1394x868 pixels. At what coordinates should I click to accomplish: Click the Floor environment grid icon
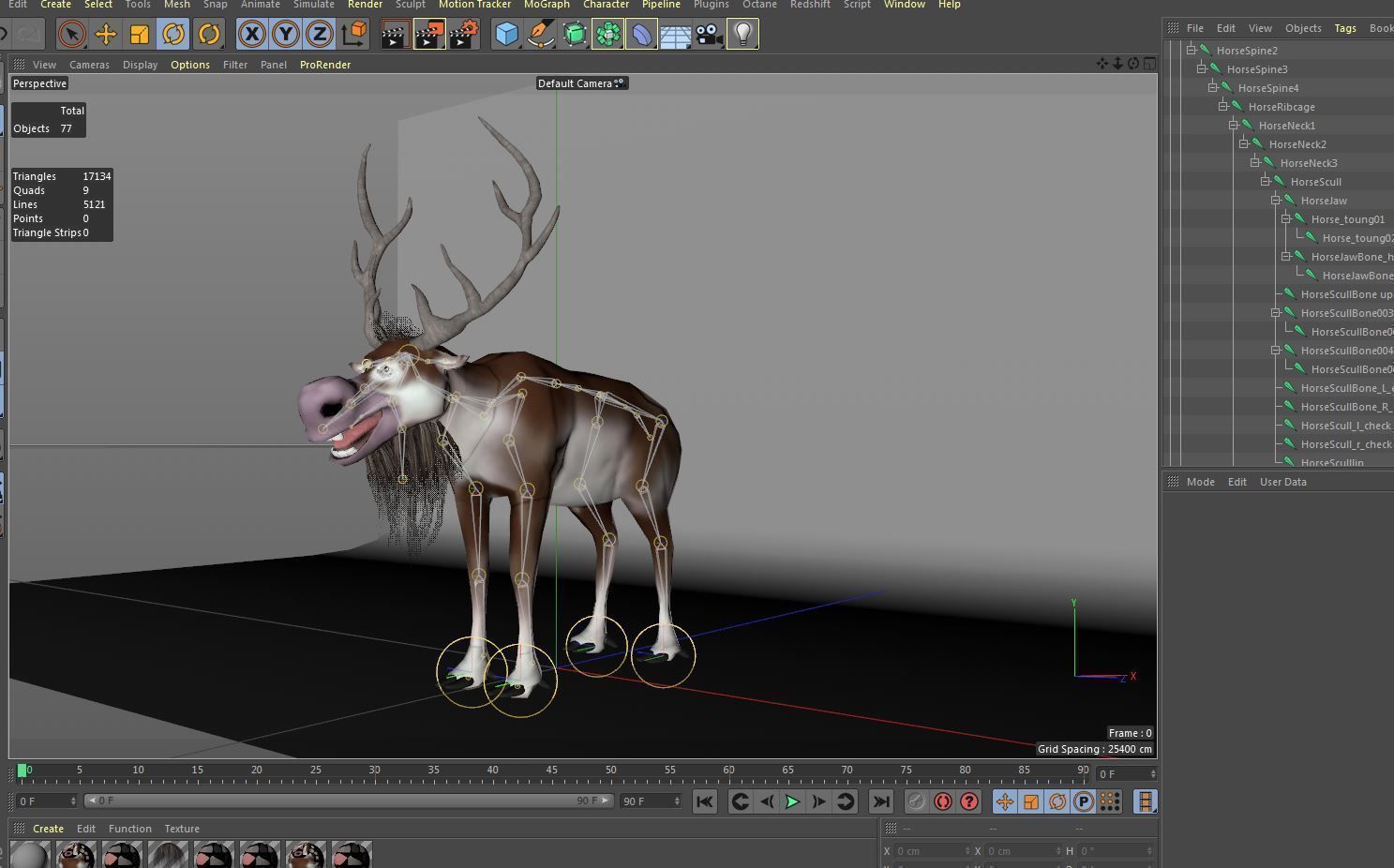[x=676, y=35]
